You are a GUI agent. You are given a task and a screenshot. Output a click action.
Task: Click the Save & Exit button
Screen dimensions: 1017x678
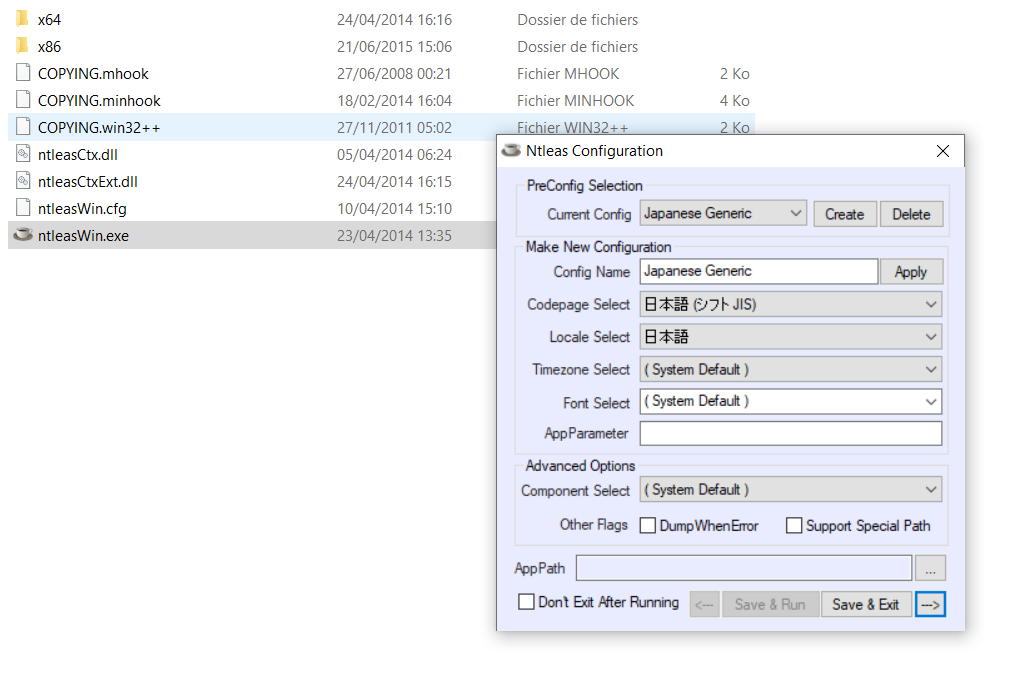pyautogui.click(x=866, y=605)
